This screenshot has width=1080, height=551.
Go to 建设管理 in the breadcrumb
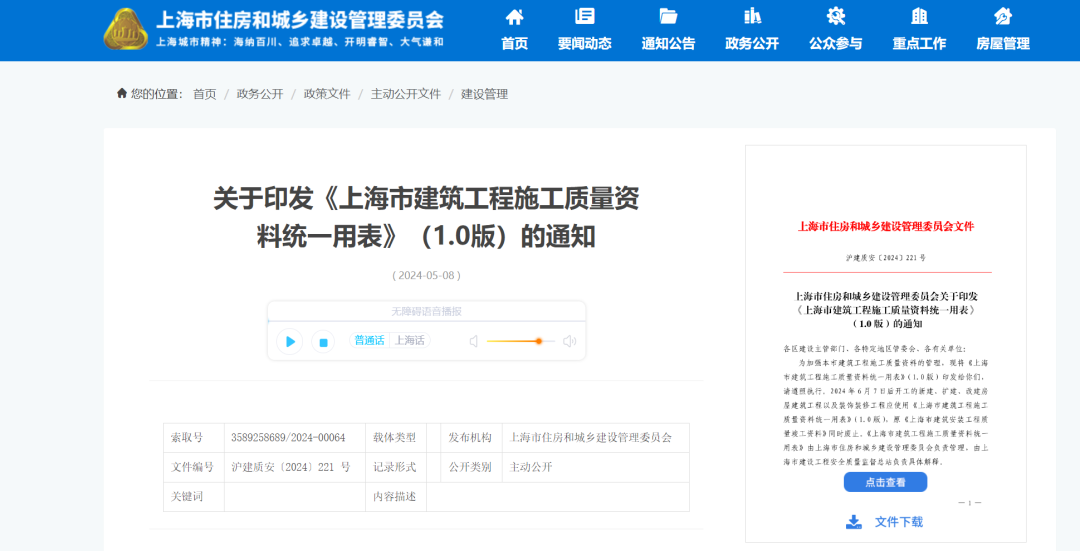tap(484, 94)
